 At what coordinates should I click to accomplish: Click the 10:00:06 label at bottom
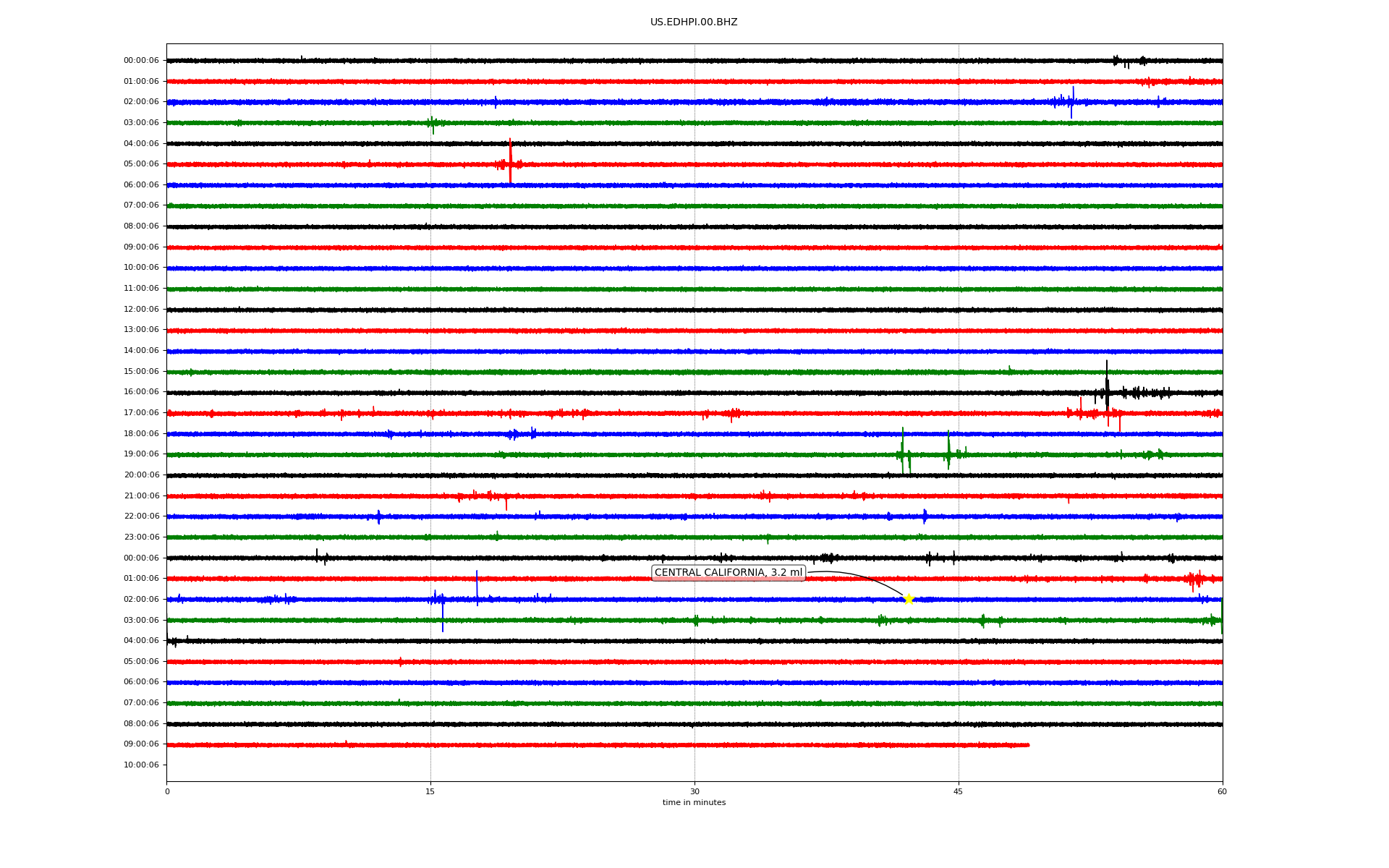141,765
